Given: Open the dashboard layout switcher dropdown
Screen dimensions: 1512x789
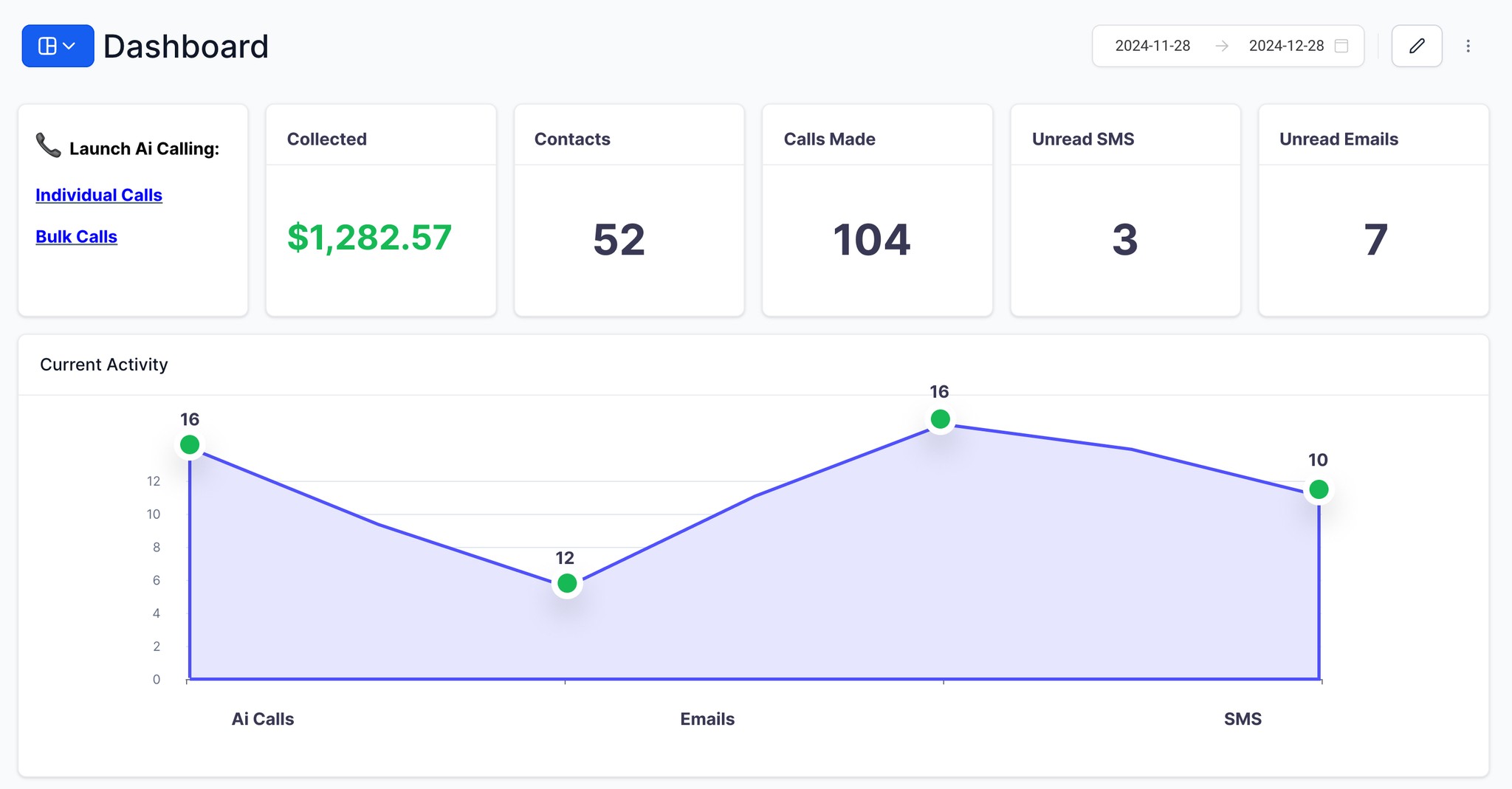Looking at the screenshot, I should point(58,46).
